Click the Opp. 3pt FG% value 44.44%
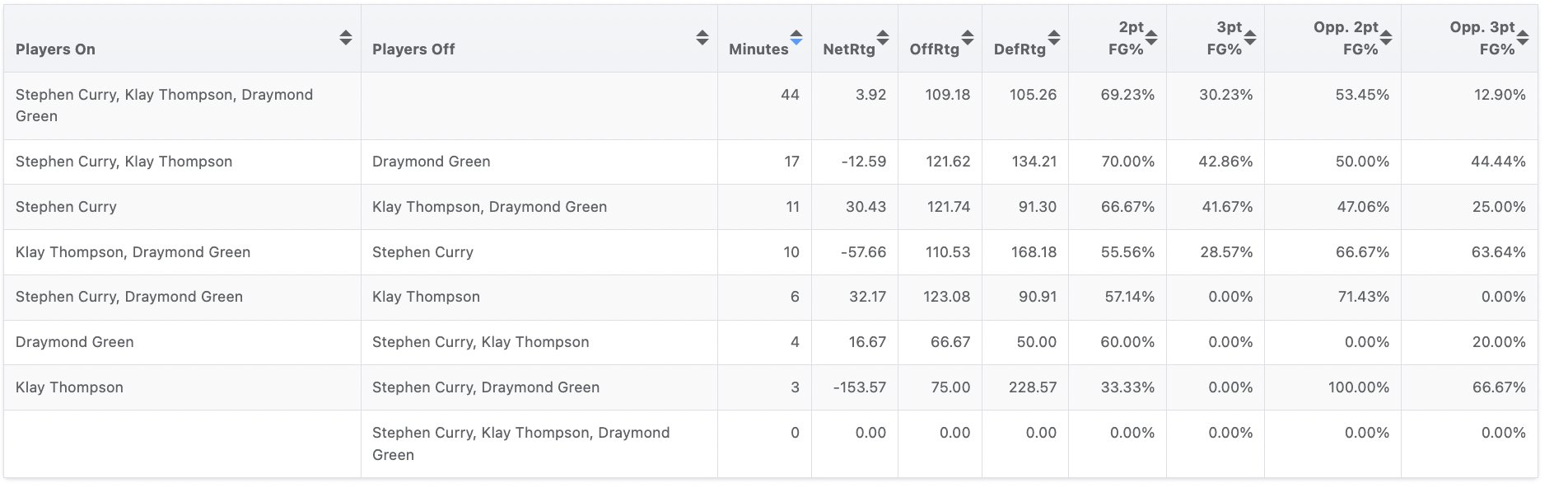Screen dimensions: 1568x488 1499,162
